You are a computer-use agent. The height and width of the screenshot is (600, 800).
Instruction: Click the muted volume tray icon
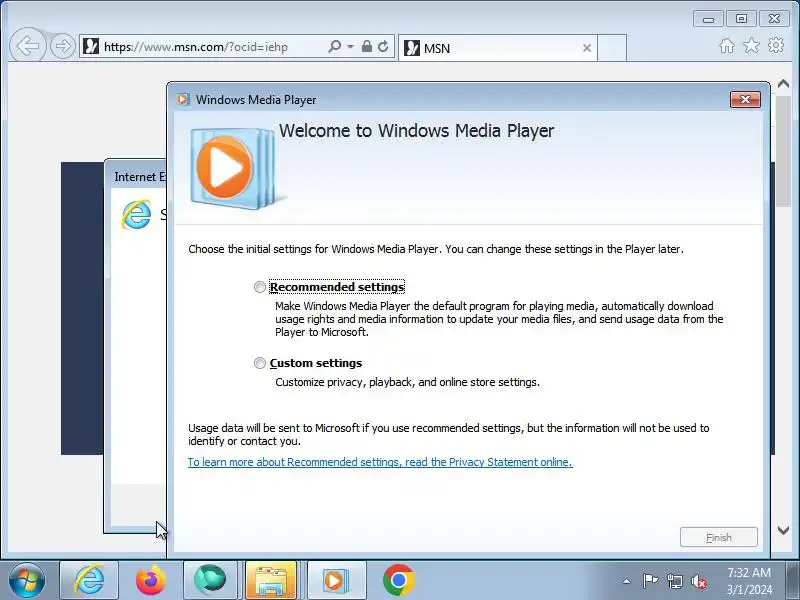pos(698,581)
